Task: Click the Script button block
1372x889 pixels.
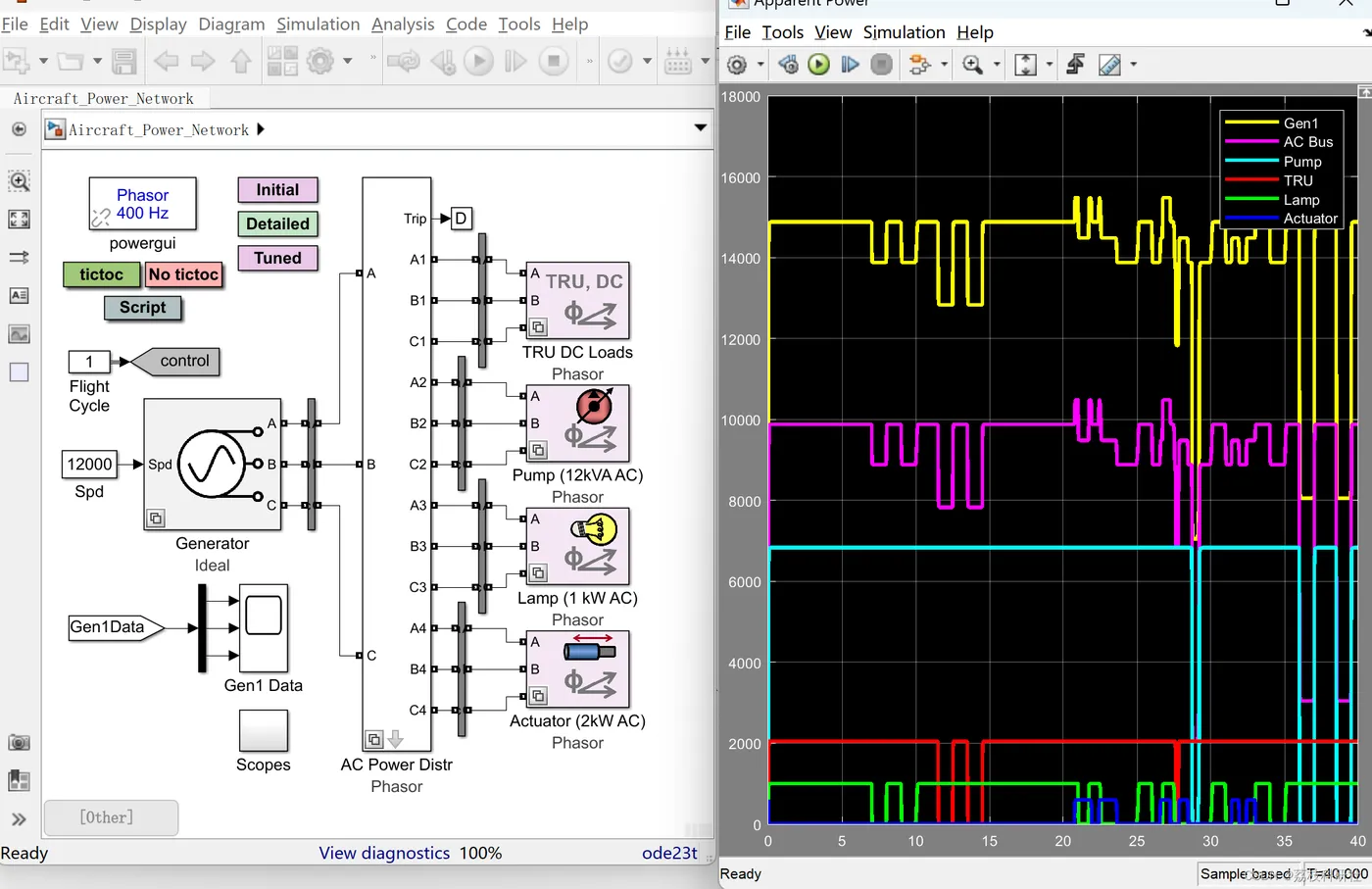Action: tap(143, 308)
